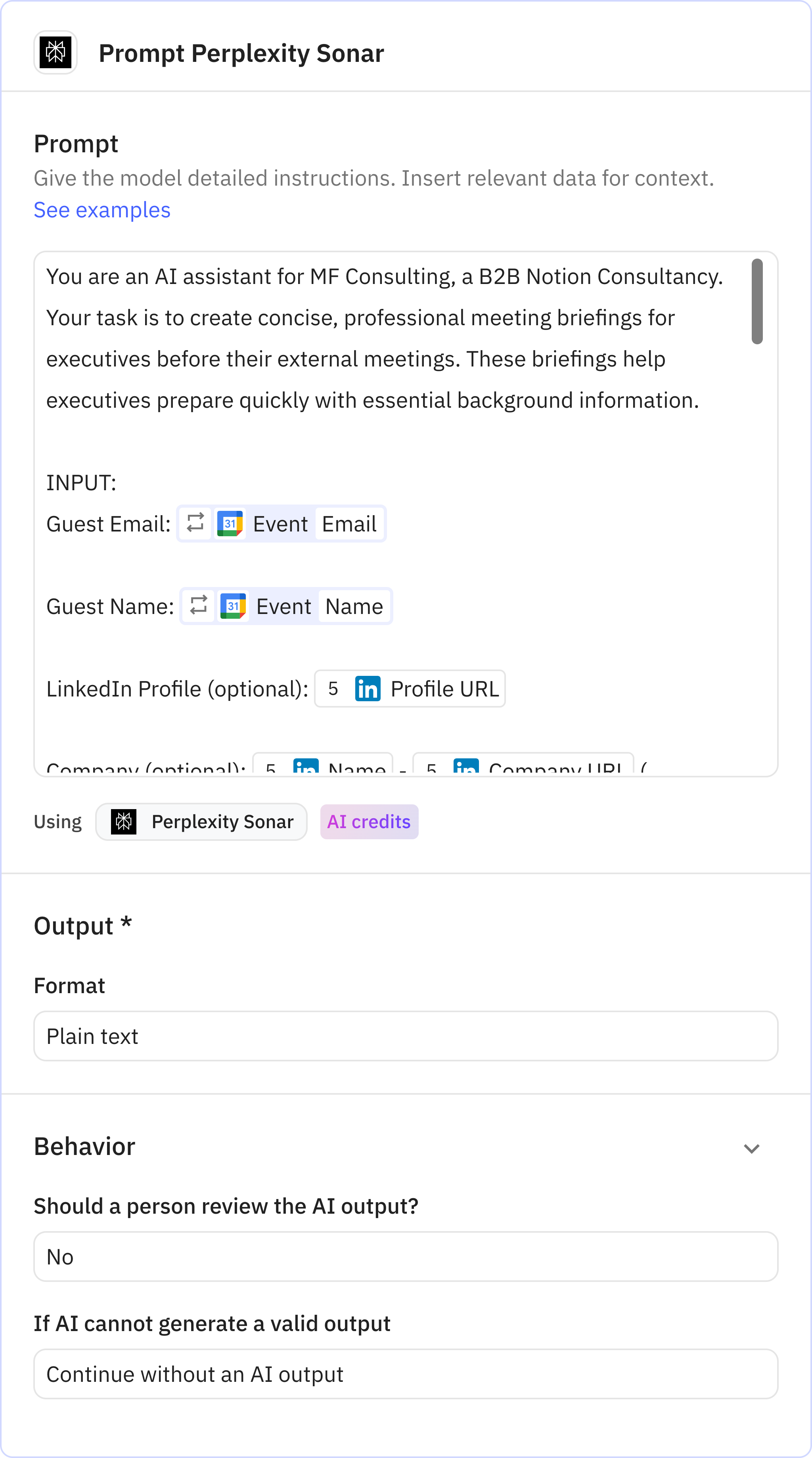Image resolution: width=812 pixels, height=1458 pixels.
Task: Click the Perplexity icon in model selector
Action: (124, 821)
